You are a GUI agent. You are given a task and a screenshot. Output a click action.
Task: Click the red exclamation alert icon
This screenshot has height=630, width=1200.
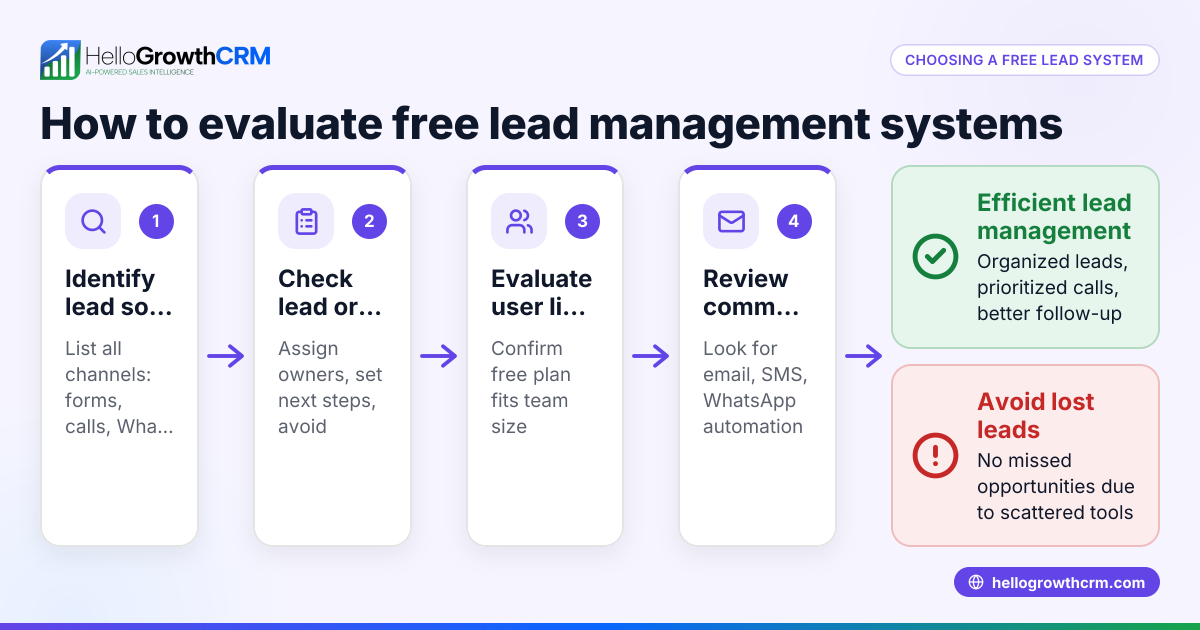click(x=935, y=456)
